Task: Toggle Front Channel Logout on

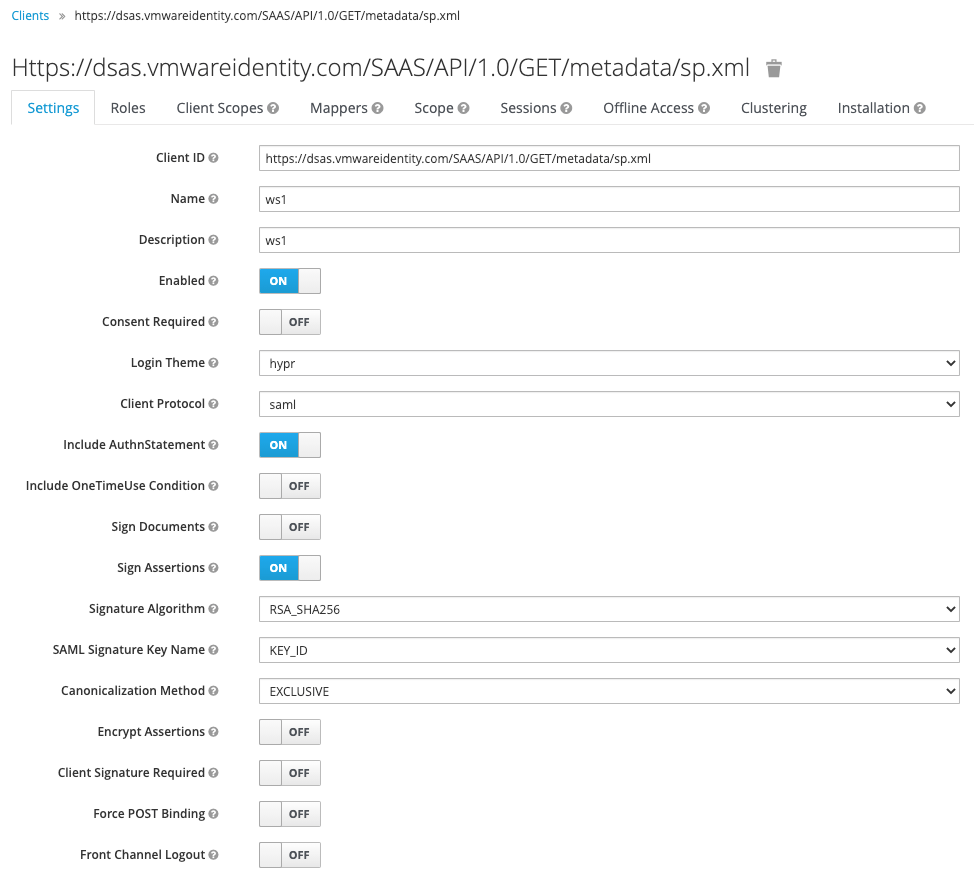Action: (289, 855)
